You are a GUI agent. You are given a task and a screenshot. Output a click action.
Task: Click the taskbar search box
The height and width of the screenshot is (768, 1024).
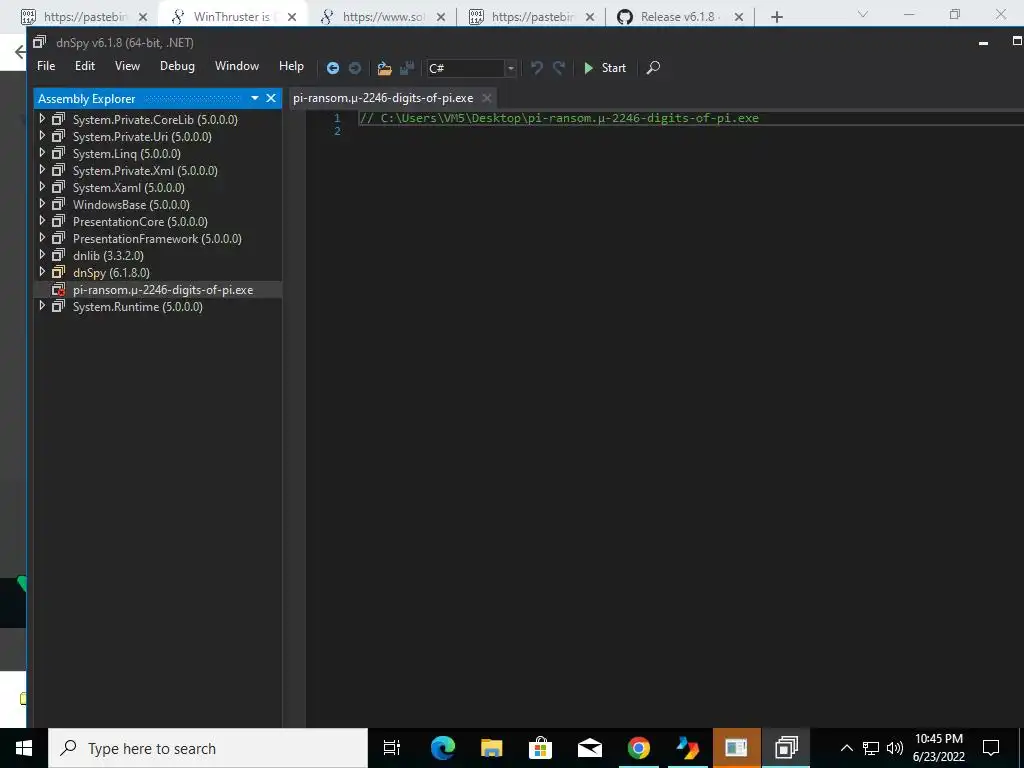[208, 748]
